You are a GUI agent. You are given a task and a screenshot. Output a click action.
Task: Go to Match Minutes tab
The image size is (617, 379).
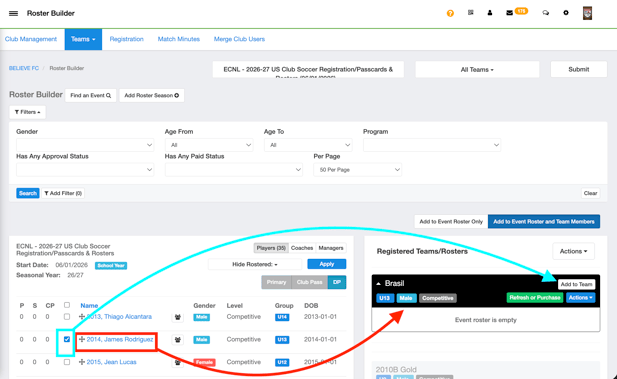coord(179,39)
